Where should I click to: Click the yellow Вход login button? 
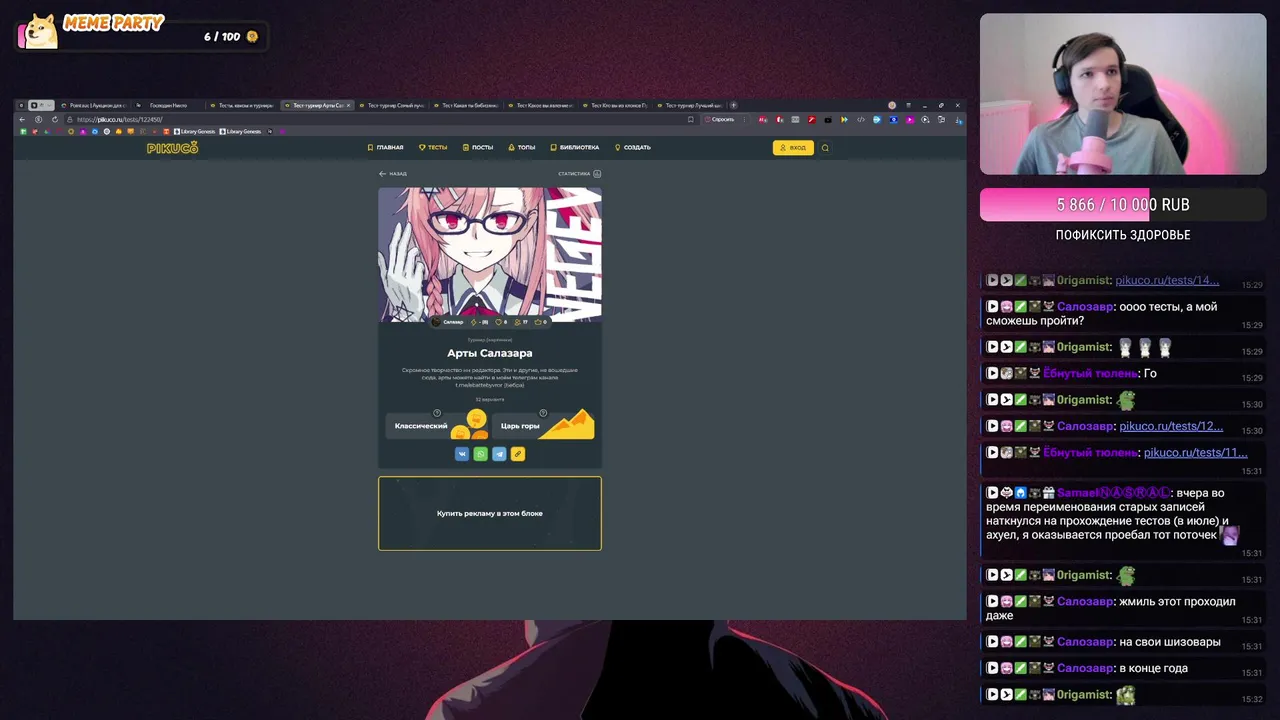(793, 148)
